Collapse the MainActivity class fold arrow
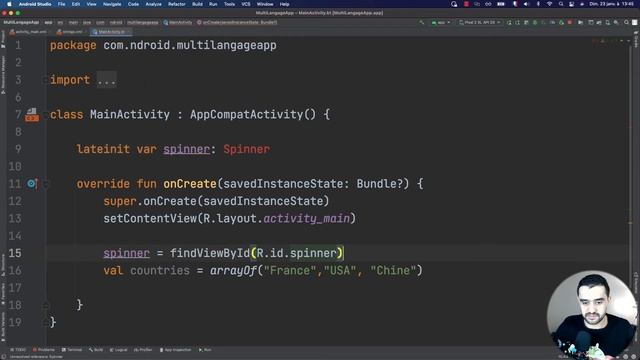Viewport: 640px width, 360px height. pos(45,115)
